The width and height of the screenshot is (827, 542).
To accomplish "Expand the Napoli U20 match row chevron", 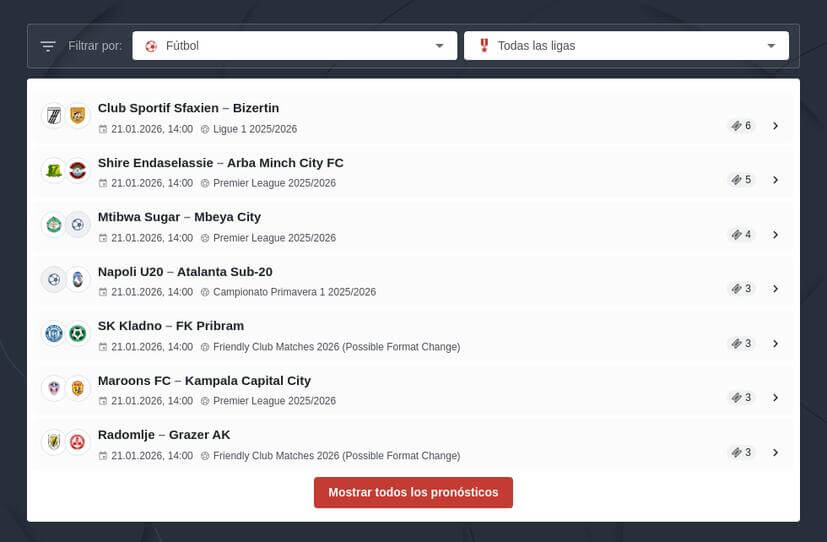I will [x=775, y=289].
